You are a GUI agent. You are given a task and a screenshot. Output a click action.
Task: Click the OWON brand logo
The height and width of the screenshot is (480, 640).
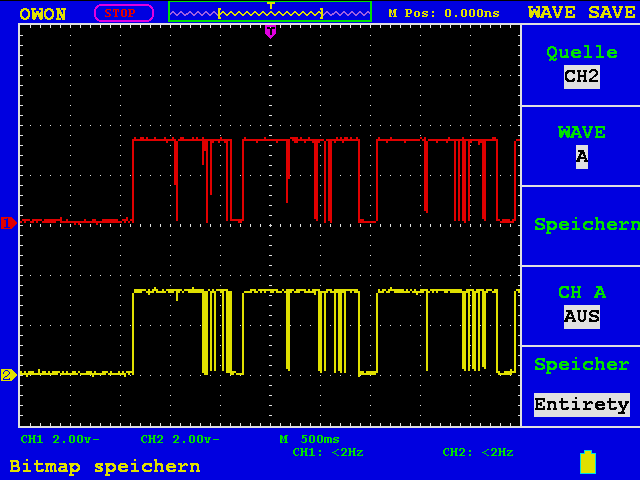[x=43, y=14]
